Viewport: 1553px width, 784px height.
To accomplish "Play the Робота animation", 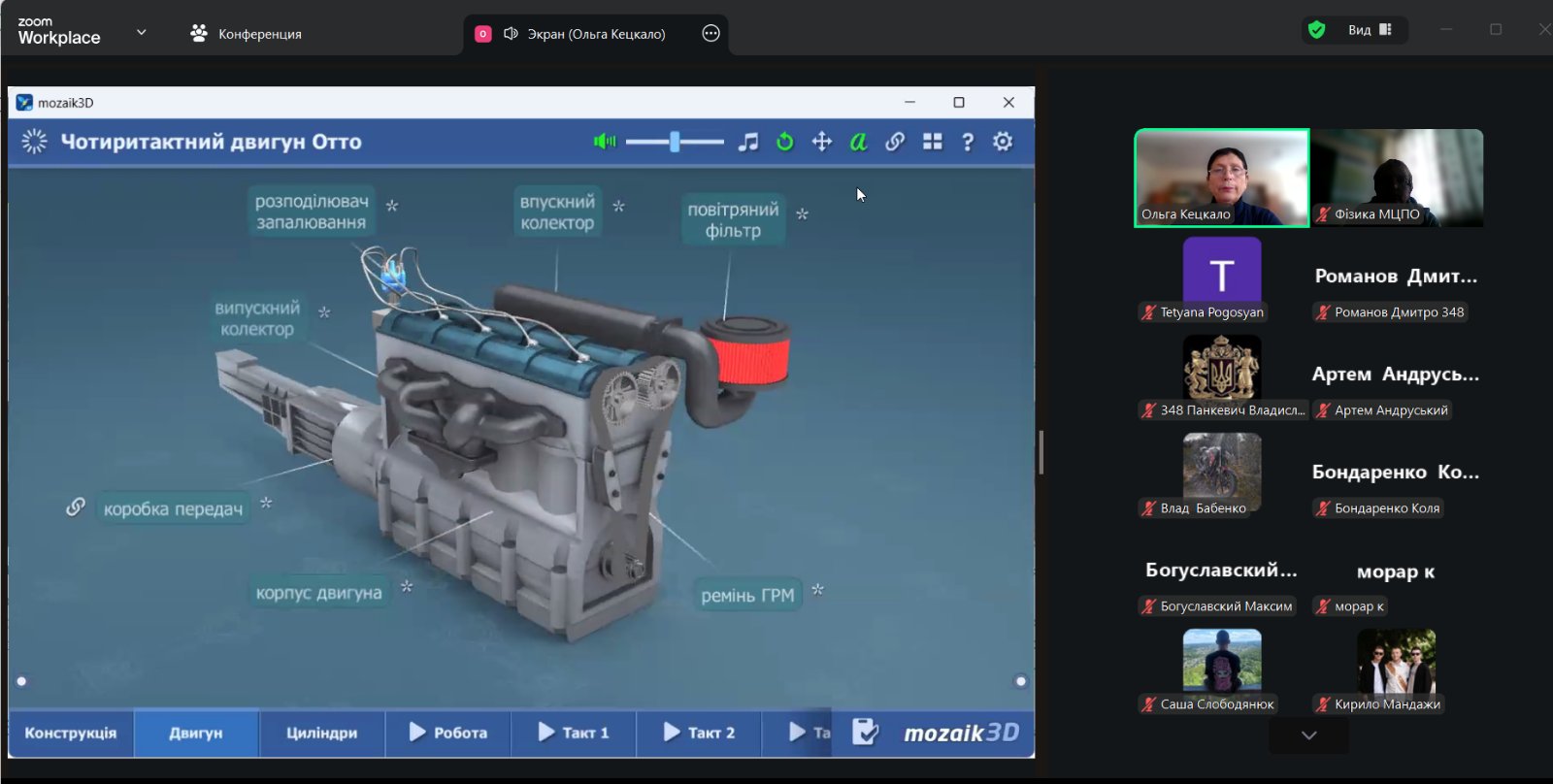I will tap(447, 733).
